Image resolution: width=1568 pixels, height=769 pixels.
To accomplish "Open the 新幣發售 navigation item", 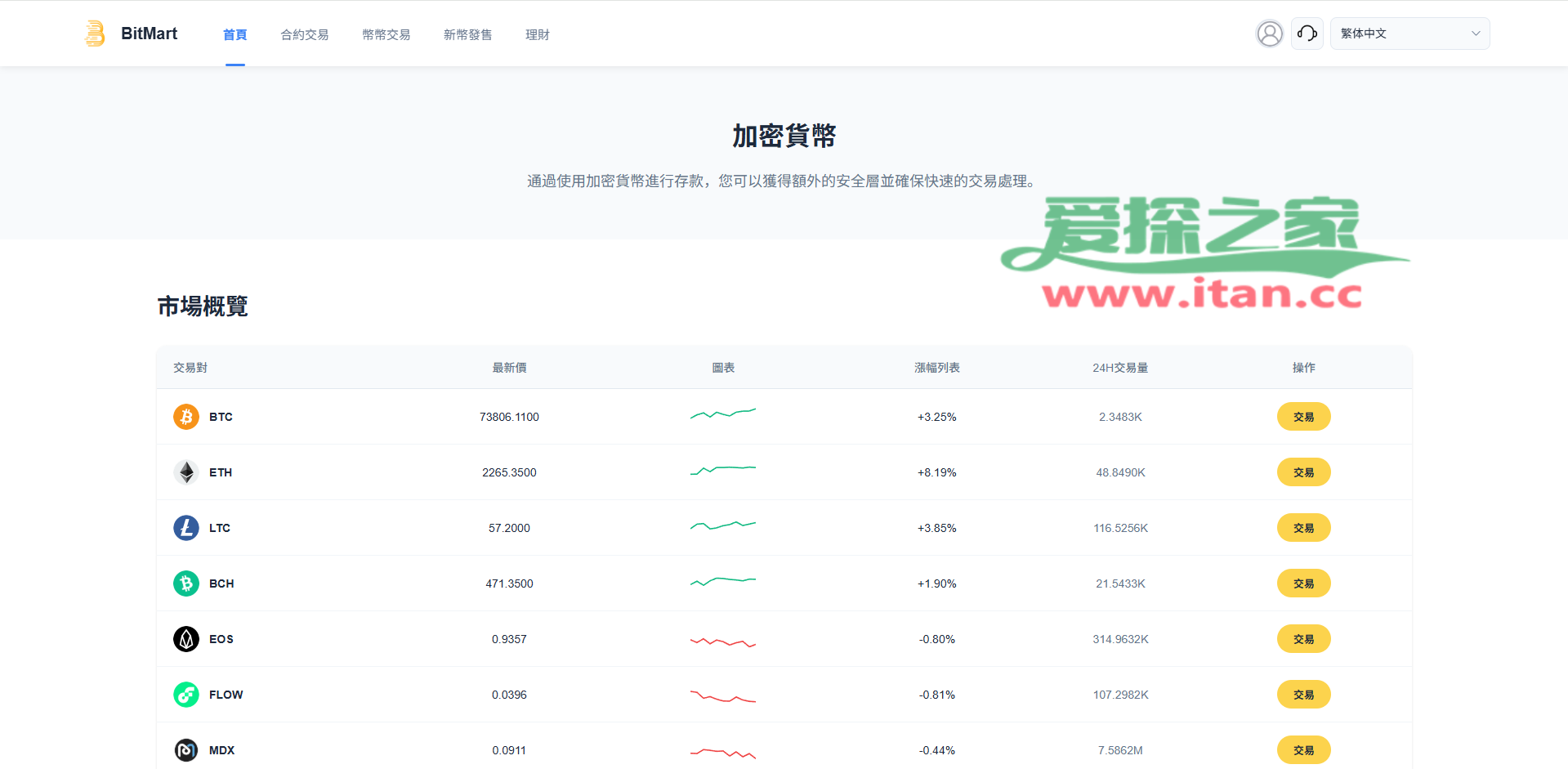I will (x=468, y=34).
